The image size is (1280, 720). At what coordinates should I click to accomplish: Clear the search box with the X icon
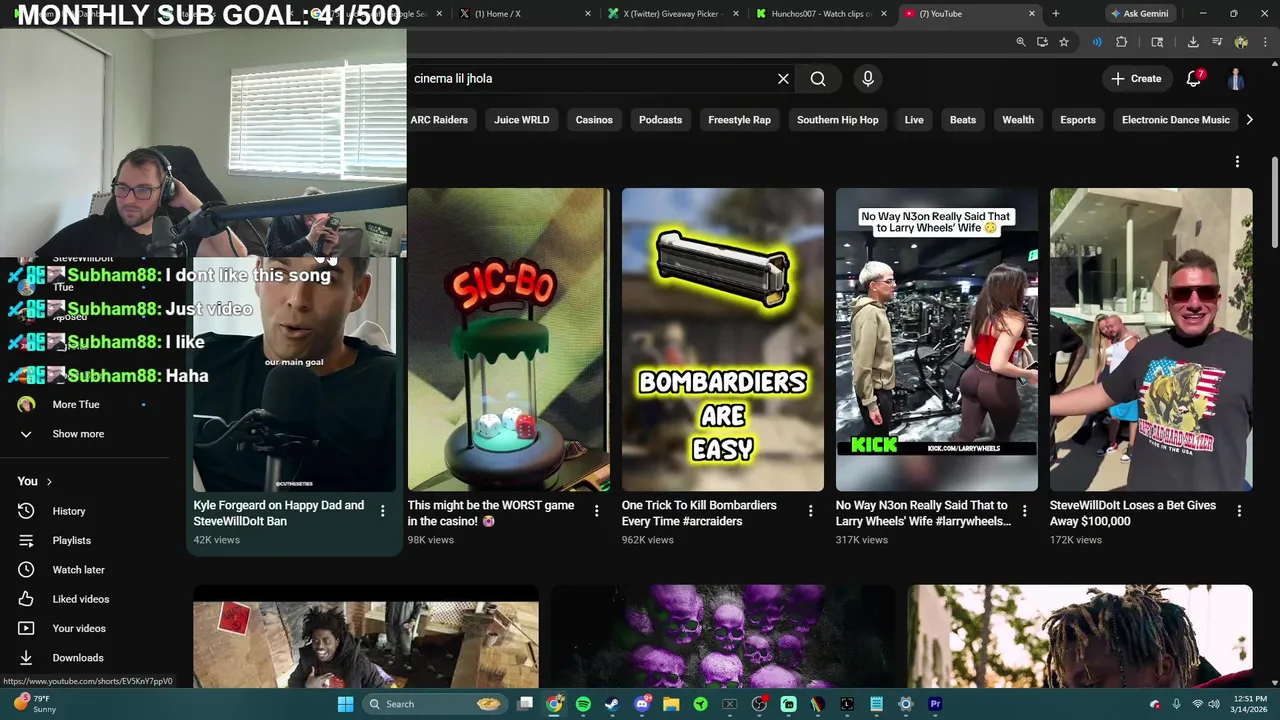(x=783, y=79)
